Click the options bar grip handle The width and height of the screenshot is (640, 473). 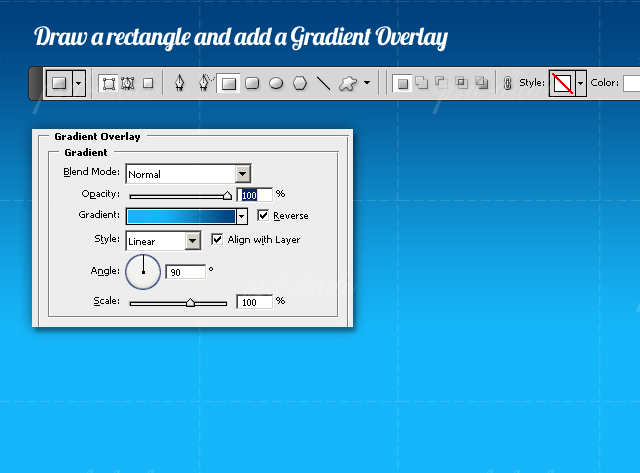coord(35,83)
